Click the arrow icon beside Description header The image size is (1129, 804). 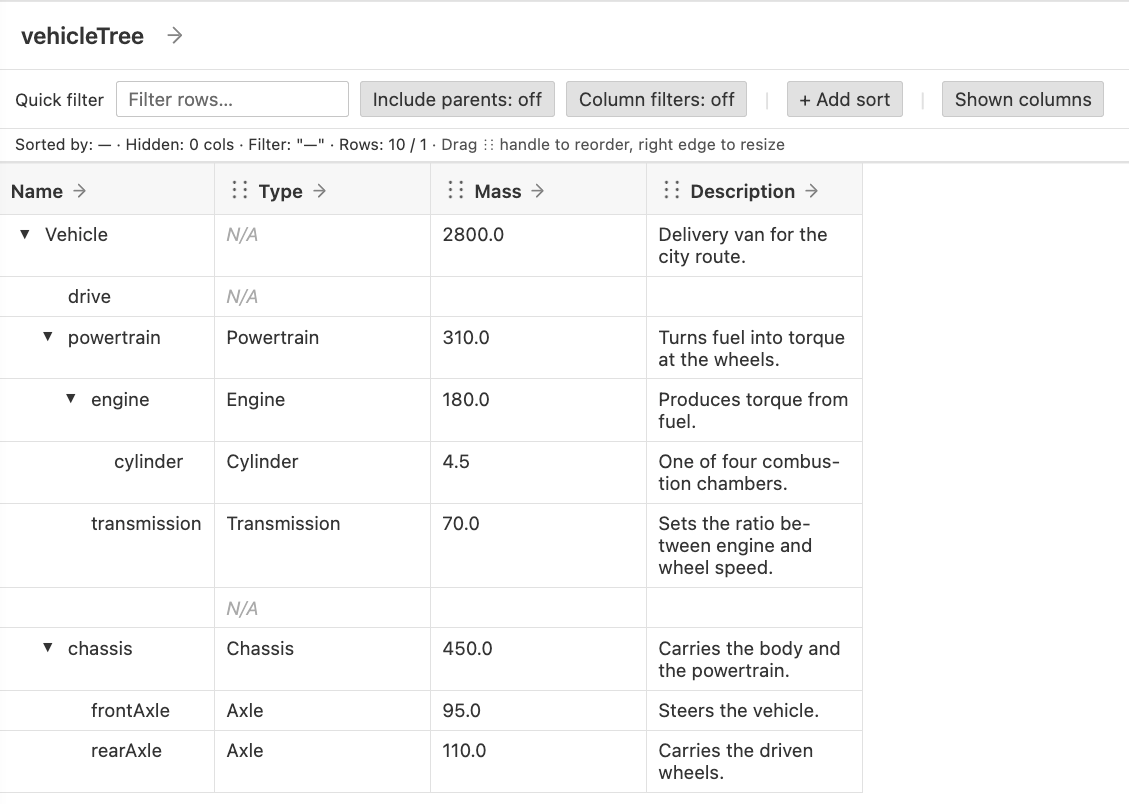[x=811, y=191]
